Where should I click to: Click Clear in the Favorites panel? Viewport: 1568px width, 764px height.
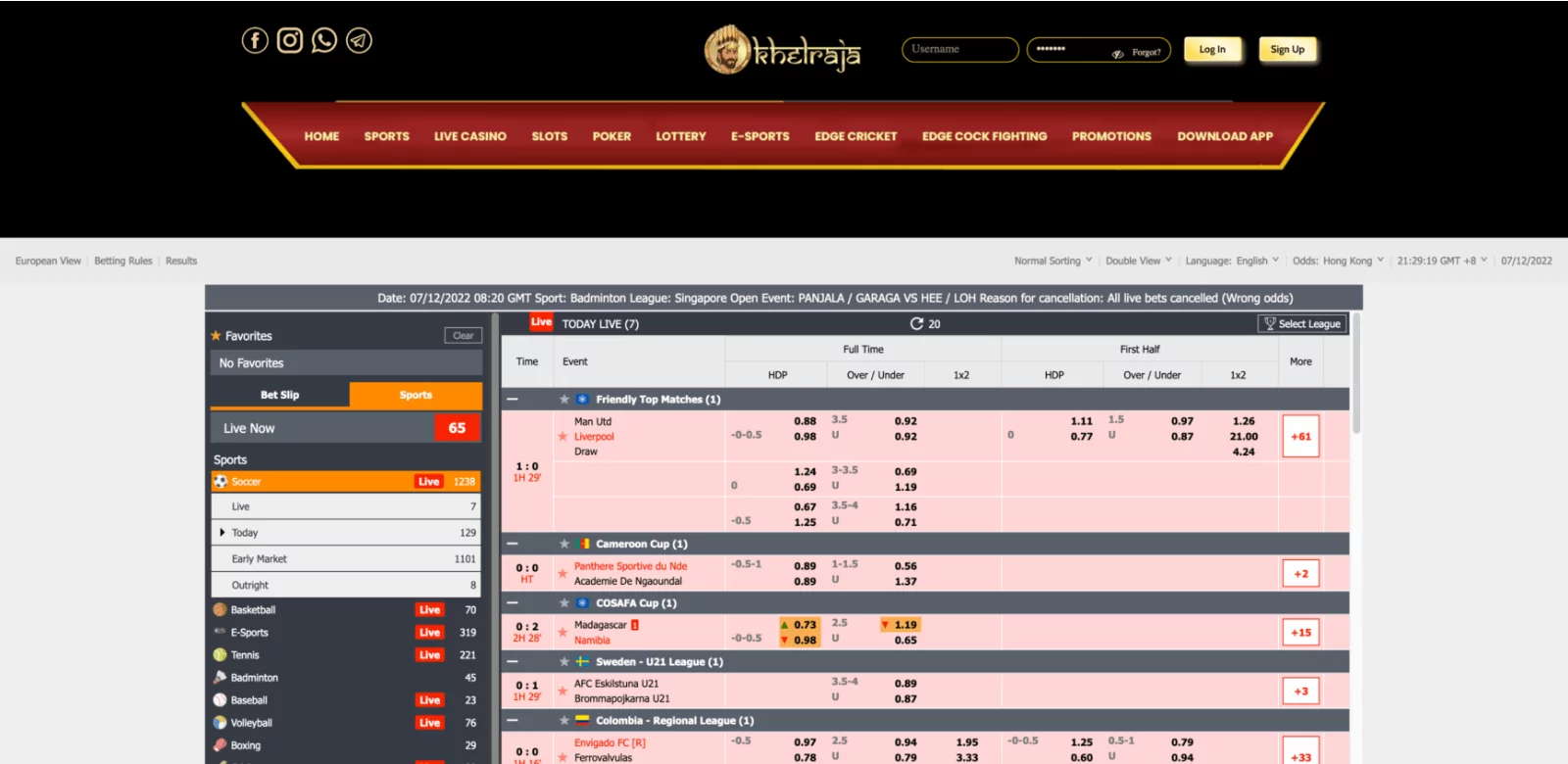[x=464, y=335]
